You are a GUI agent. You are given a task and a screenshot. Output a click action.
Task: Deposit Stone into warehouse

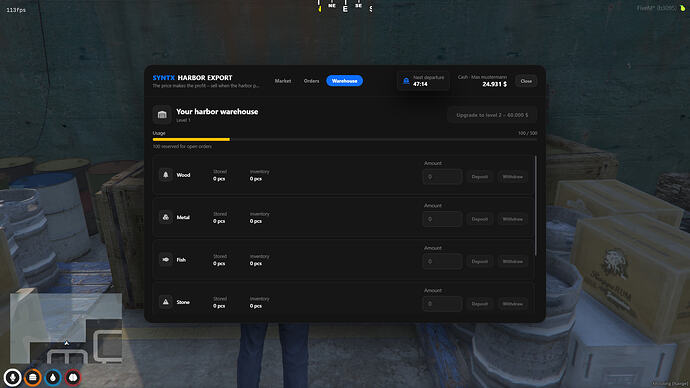[x=480, y=304]
